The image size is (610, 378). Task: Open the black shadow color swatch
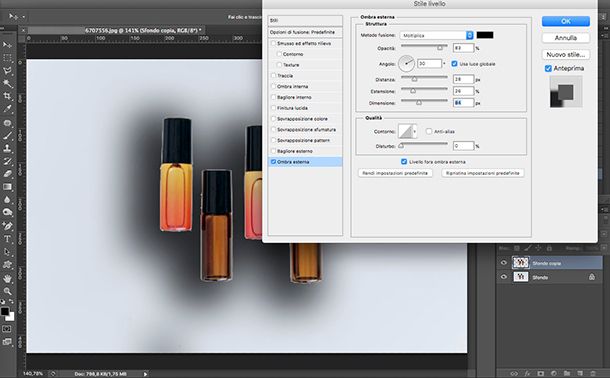pos(485,35)
